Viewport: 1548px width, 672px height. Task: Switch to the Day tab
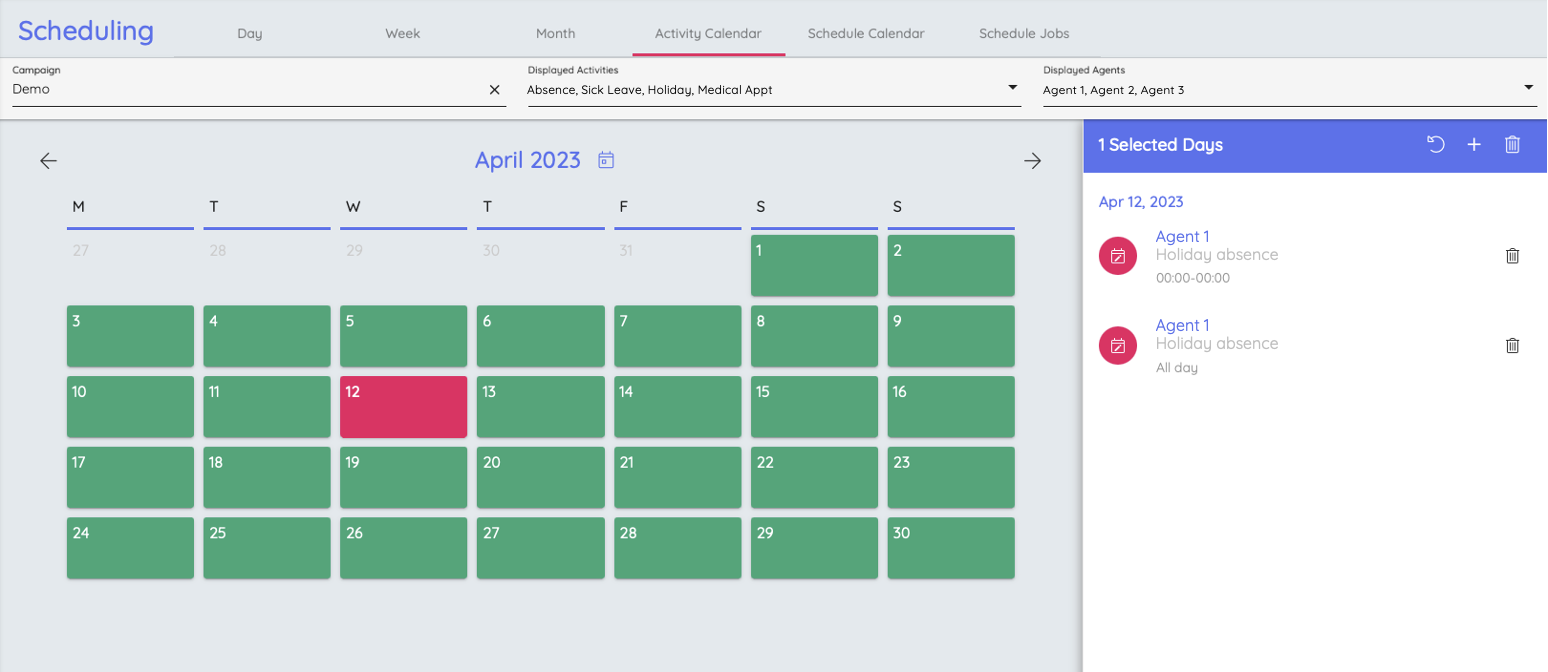point(250,33)
